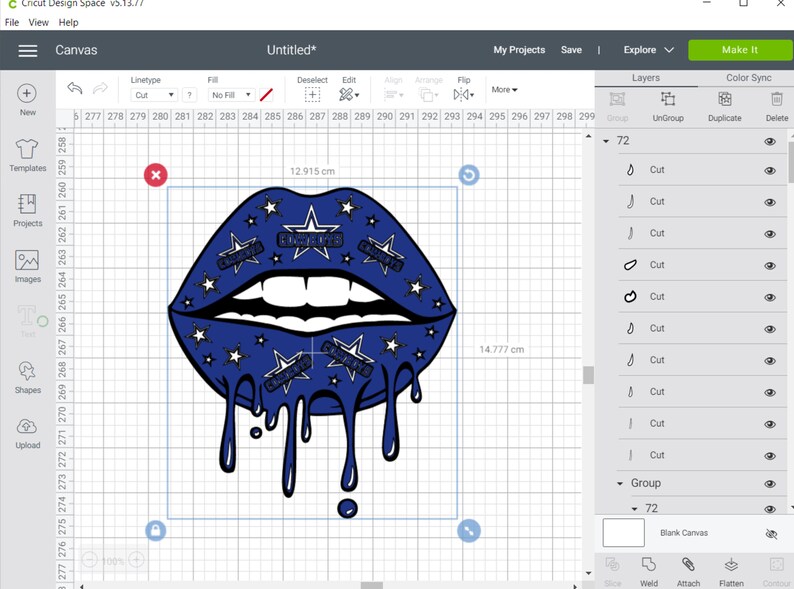This screenshot has width=794, height=589.
Task: Flatten the selected layers
Action: (x=731, y=572)
